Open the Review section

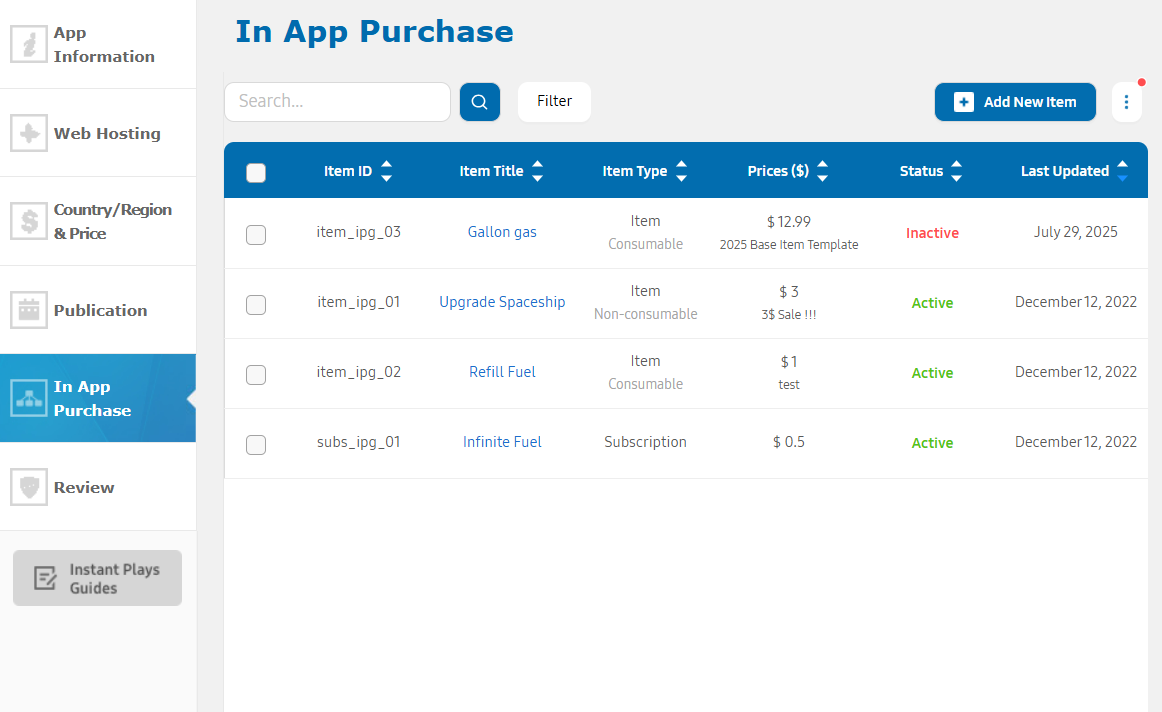pos(98,487)
